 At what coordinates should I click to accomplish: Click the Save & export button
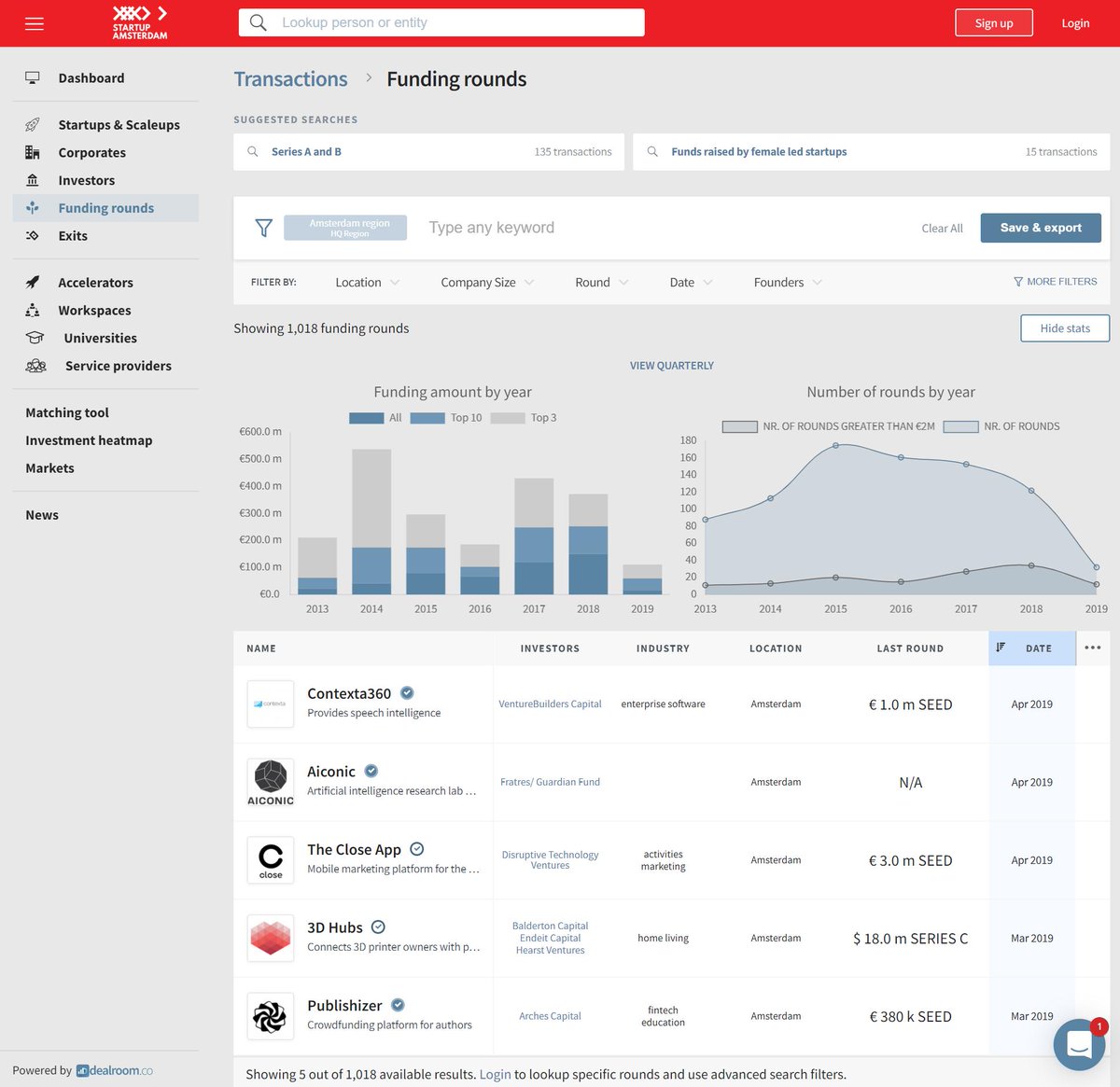point(1041,228)
